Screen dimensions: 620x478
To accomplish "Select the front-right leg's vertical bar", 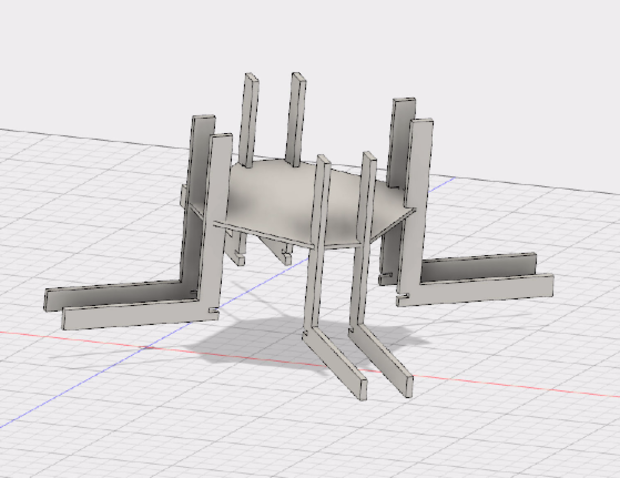I will (x=366, y=240).
